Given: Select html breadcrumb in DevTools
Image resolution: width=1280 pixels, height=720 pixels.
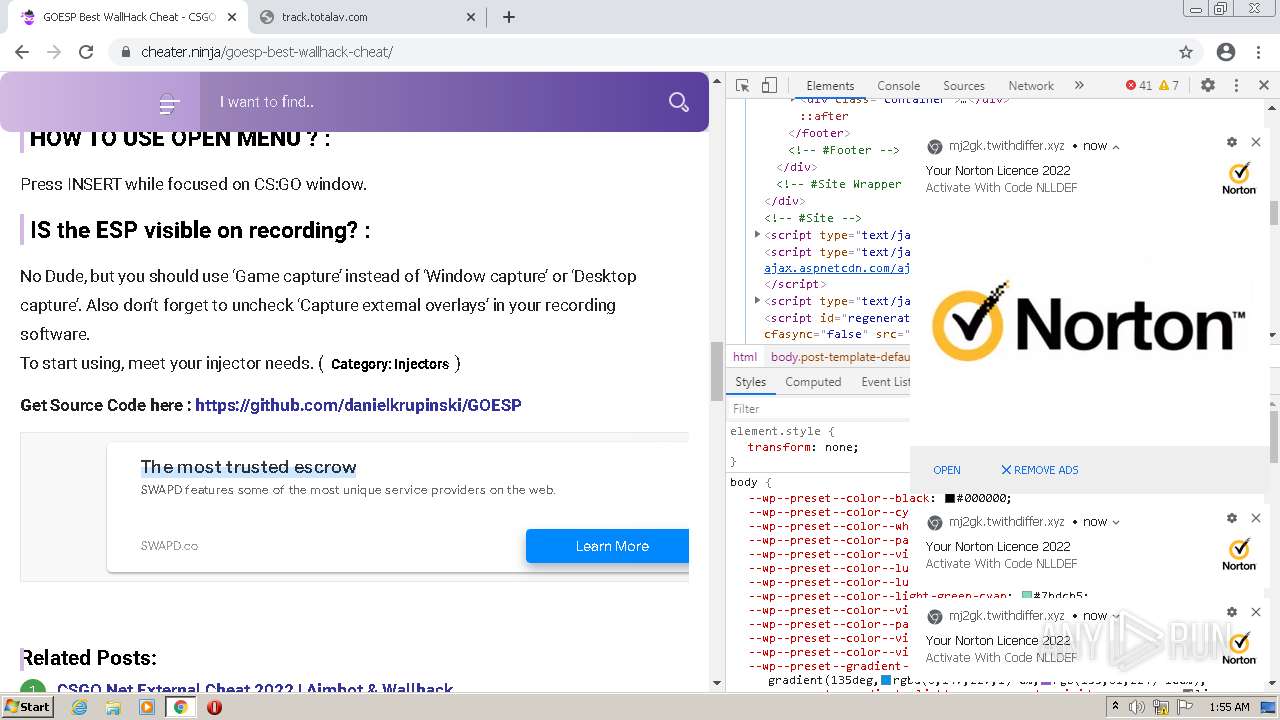Looking at the screenshot, I should tap(745, 357).
